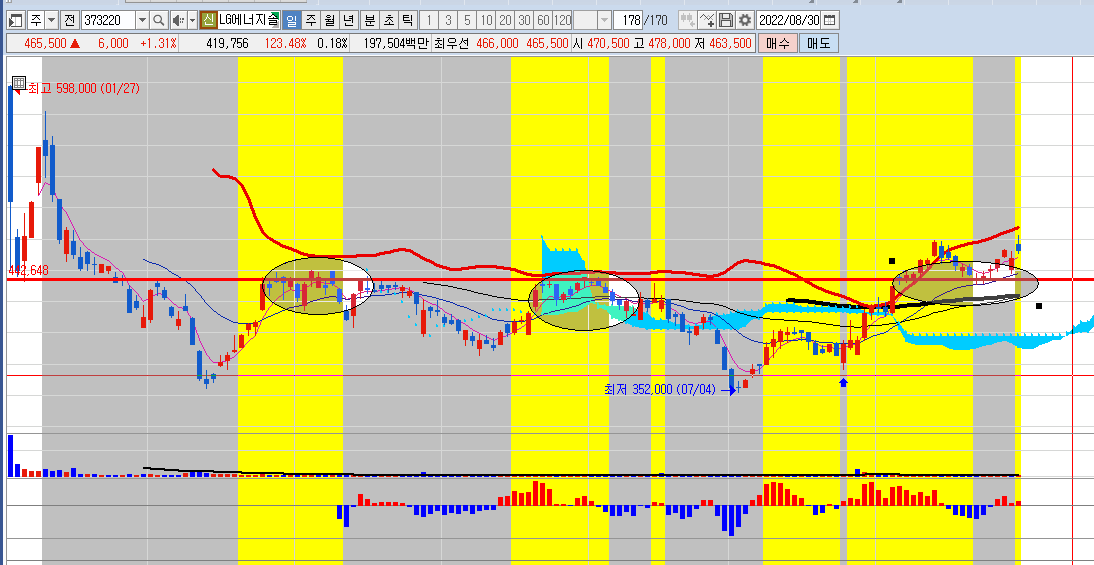The height and width of the screenshot is (565, 1094).
Task: Expand the custom interval dropdown
Action: click(604, 20)
